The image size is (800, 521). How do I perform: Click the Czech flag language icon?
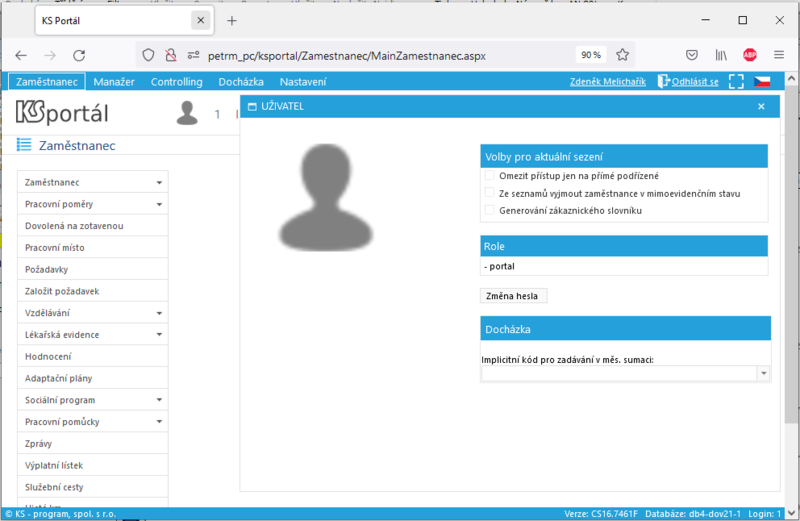(x=762, y=82)
